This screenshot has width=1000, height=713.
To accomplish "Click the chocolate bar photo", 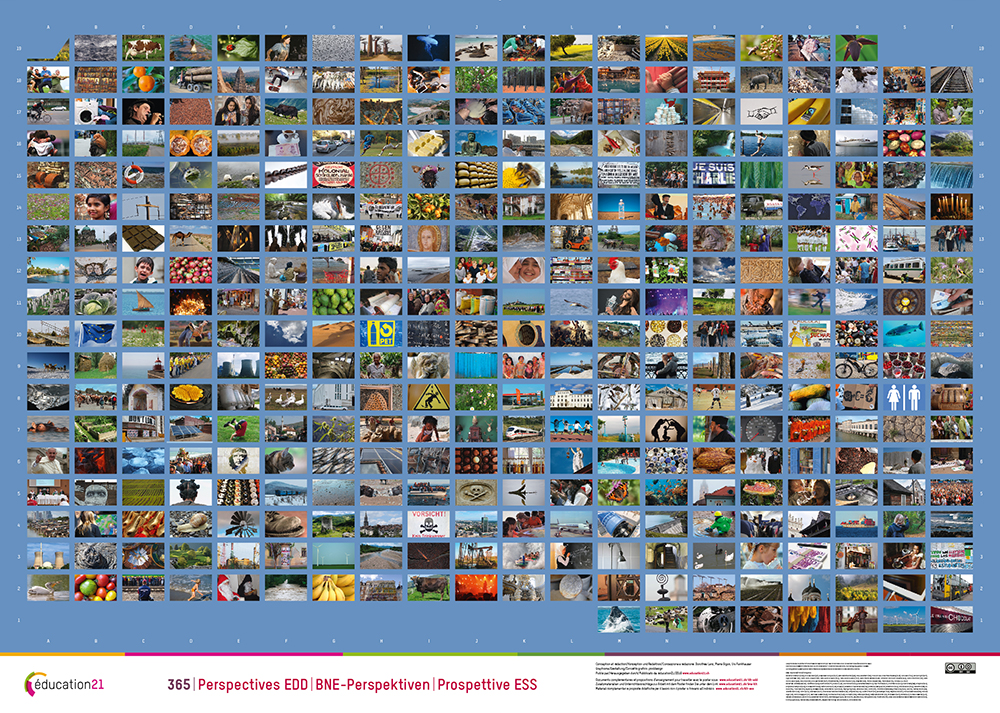I will pyautogui.click(x=142, y=238).
